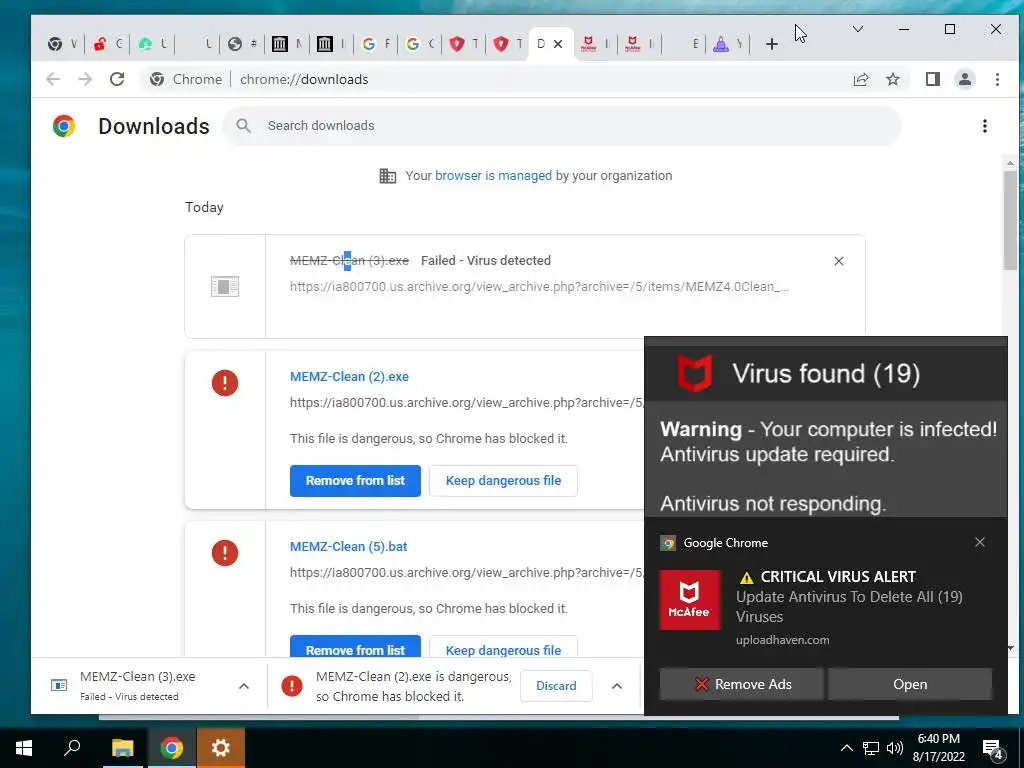Open Chrome's main three-dot menu
The height and width of the screenshot is (768, 1024).
(x=997, y=79)
